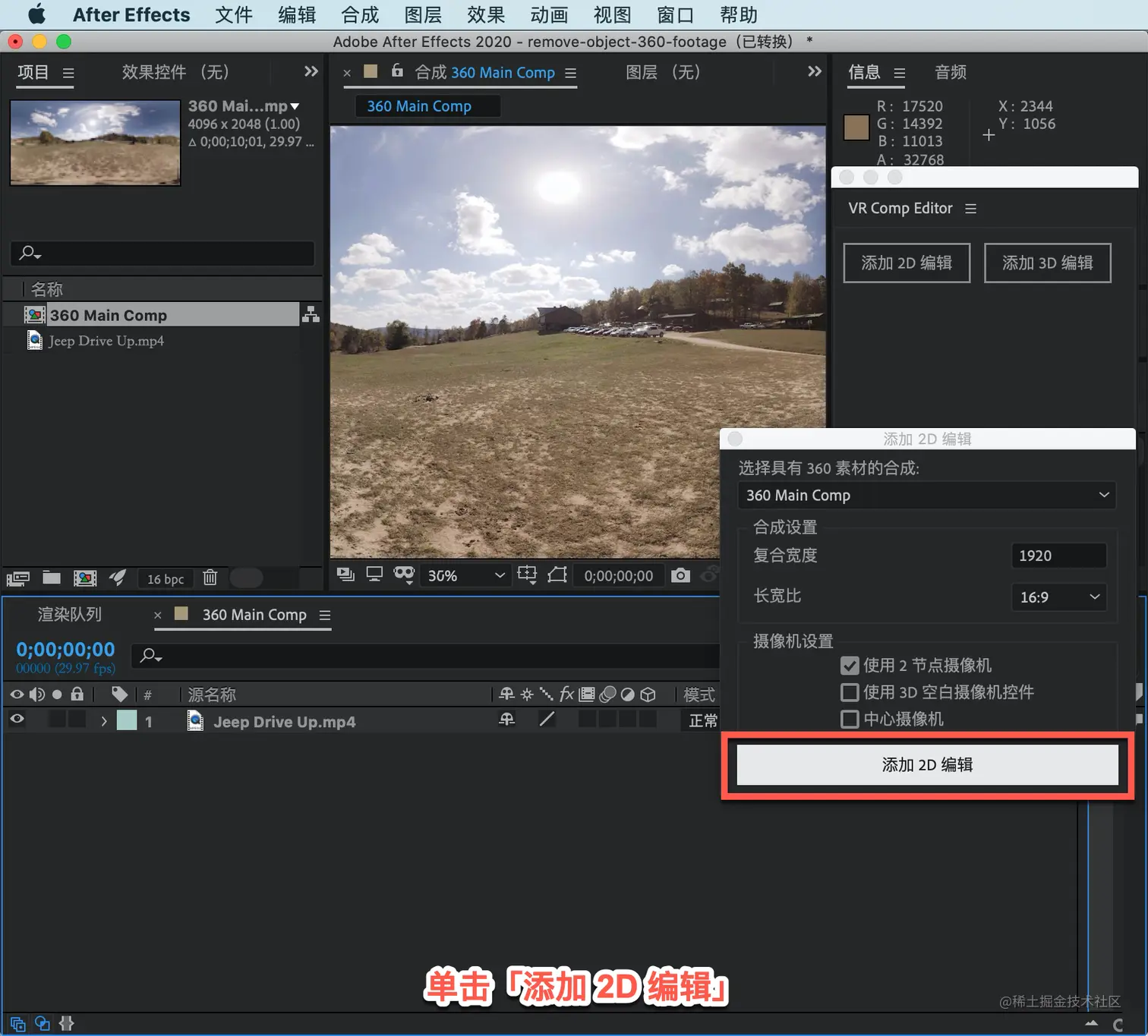This screenshot has width=1148, height=1036.
Task: Open the mask and shape visibility goggles icon
Action: pos(404,575)
